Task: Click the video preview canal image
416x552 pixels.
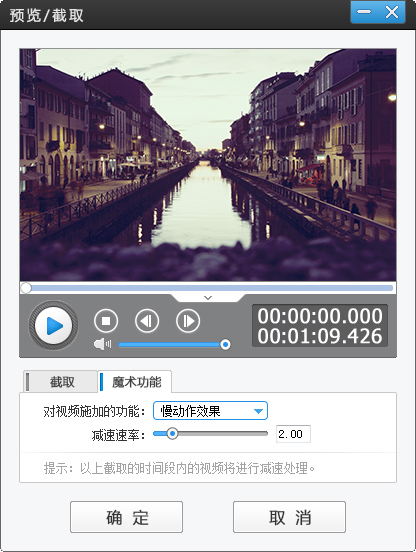Action: pos(208,165)
